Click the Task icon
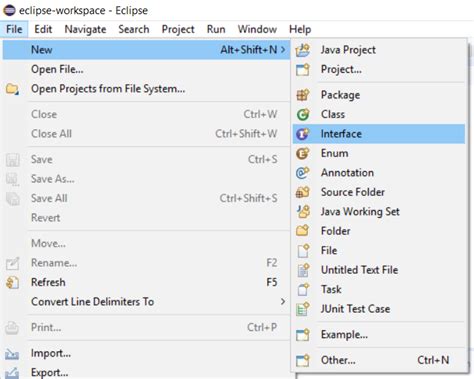This screenshot has height=379, width=474. coord(303,289)
